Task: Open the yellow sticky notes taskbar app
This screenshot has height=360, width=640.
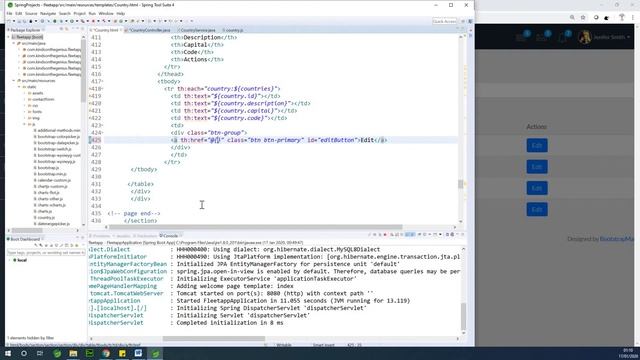Action: (x=122, y=353)
